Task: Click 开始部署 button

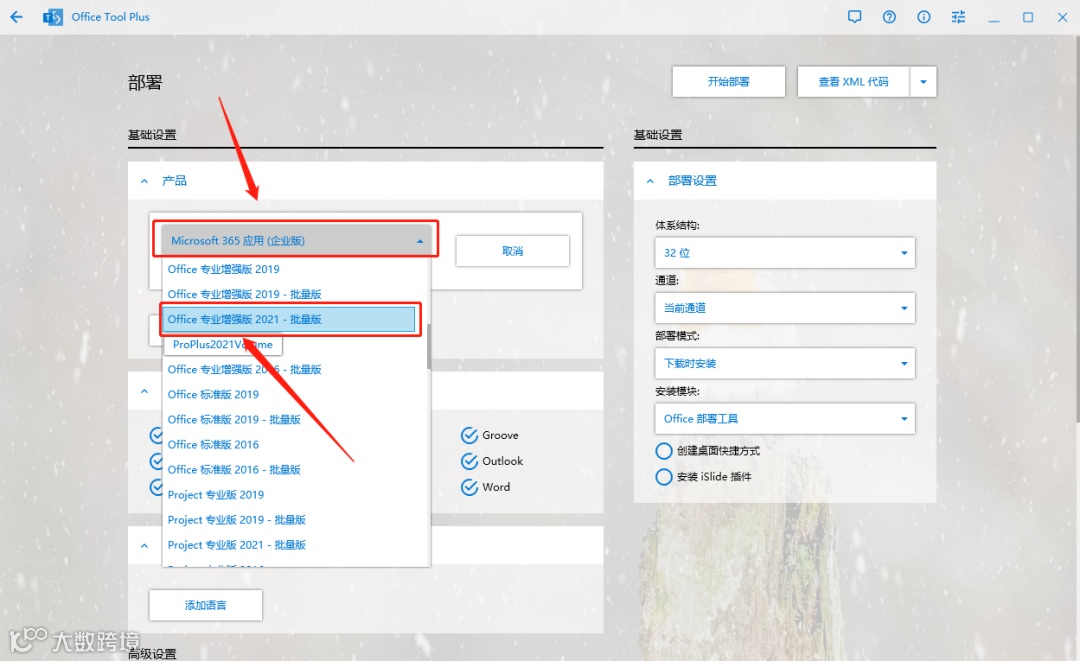Action: (729, 81)
